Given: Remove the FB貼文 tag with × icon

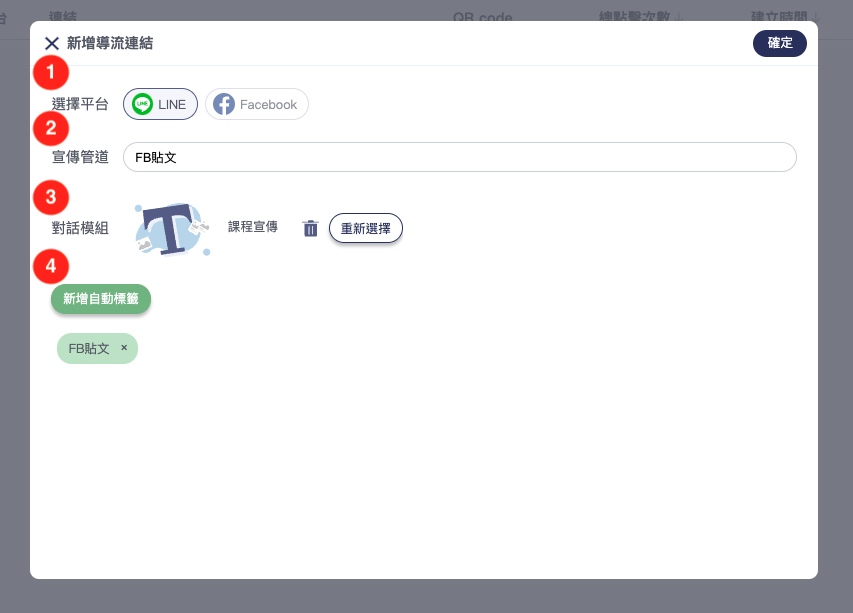Looking at the screenshot, I should (124, 348).
